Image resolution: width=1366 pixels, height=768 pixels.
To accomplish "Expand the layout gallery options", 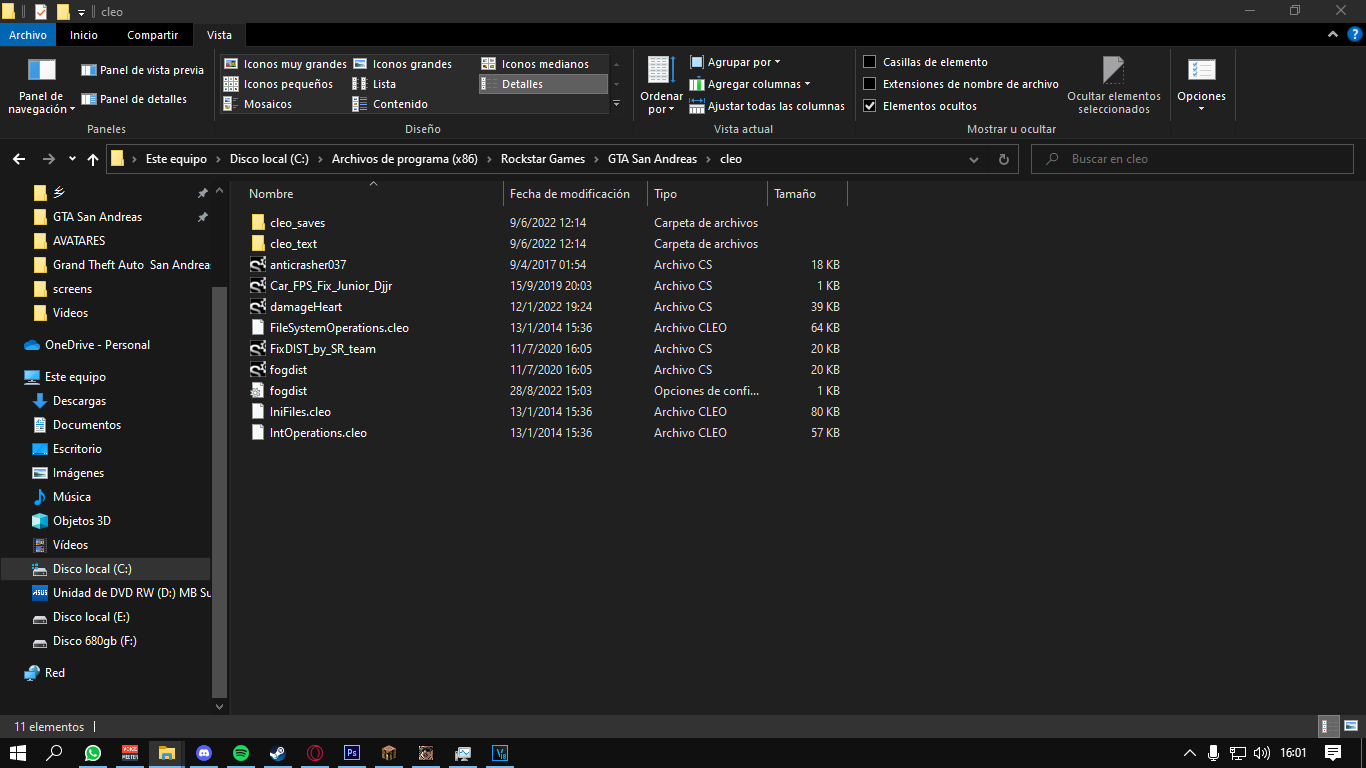I will pyautogui.click(x=616, y=104).
